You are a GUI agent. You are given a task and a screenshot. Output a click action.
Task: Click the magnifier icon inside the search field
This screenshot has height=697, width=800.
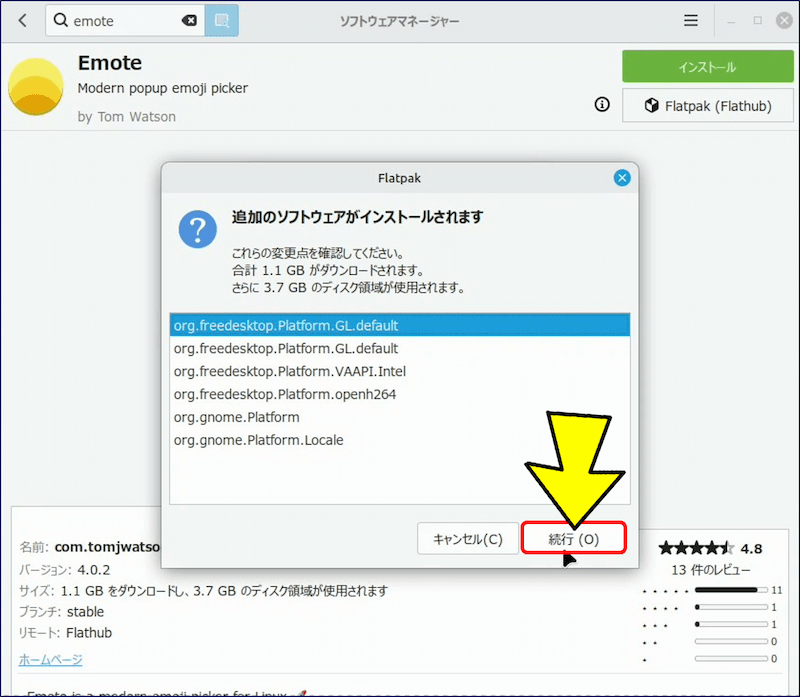[61, 21]
